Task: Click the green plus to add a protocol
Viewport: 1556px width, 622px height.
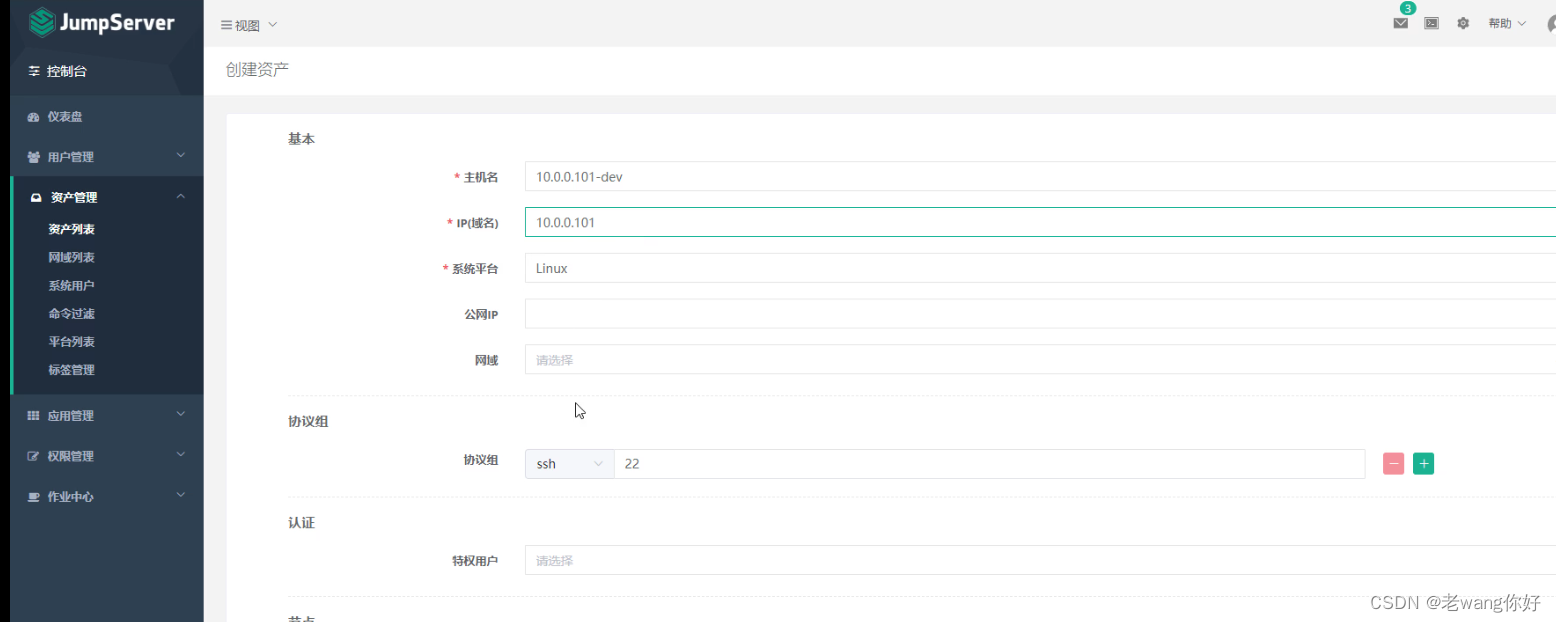Action: [x=1423, y=463]
